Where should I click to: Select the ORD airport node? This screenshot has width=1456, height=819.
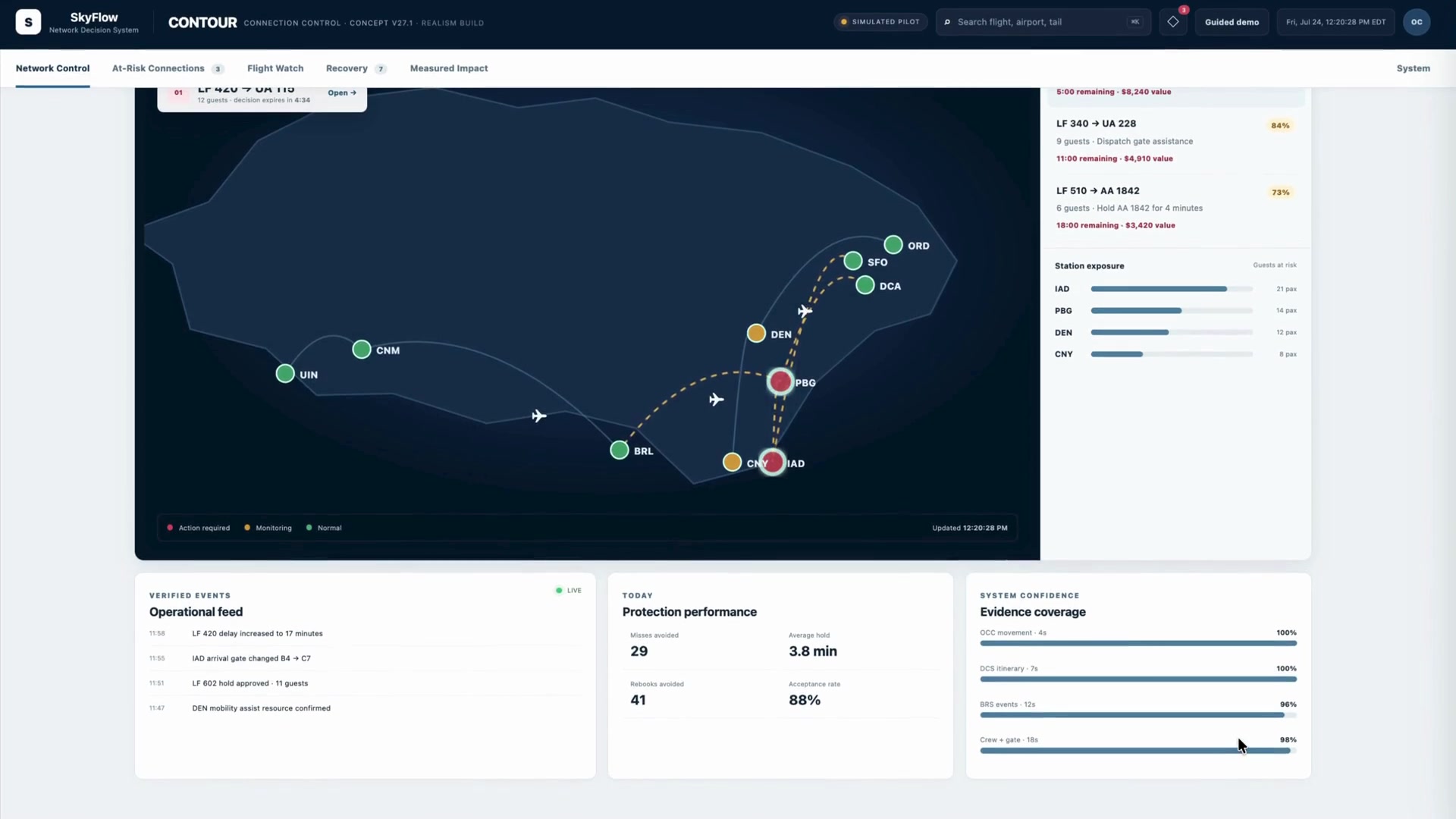[893, 245]
